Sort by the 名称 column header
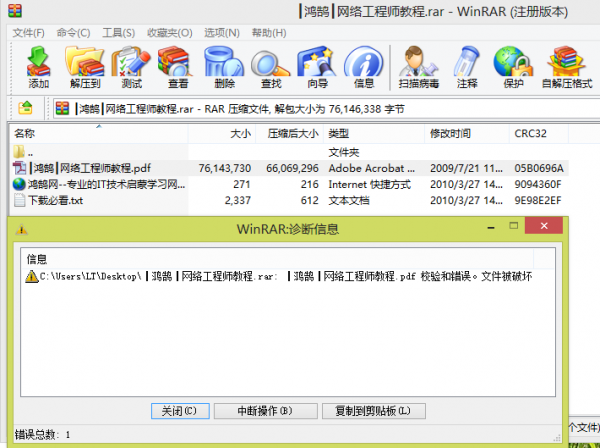The width and height of the screenshot is (600, 448). point(99,134)
